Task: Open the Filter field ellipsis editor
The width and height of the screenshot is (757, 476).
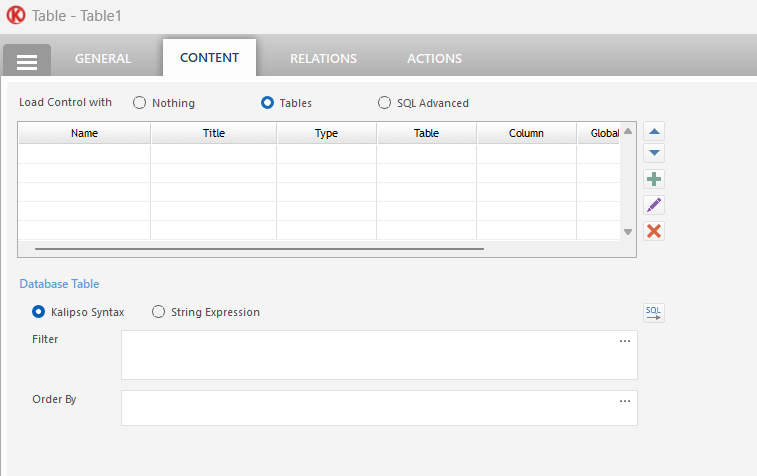Action: point(625,341)
